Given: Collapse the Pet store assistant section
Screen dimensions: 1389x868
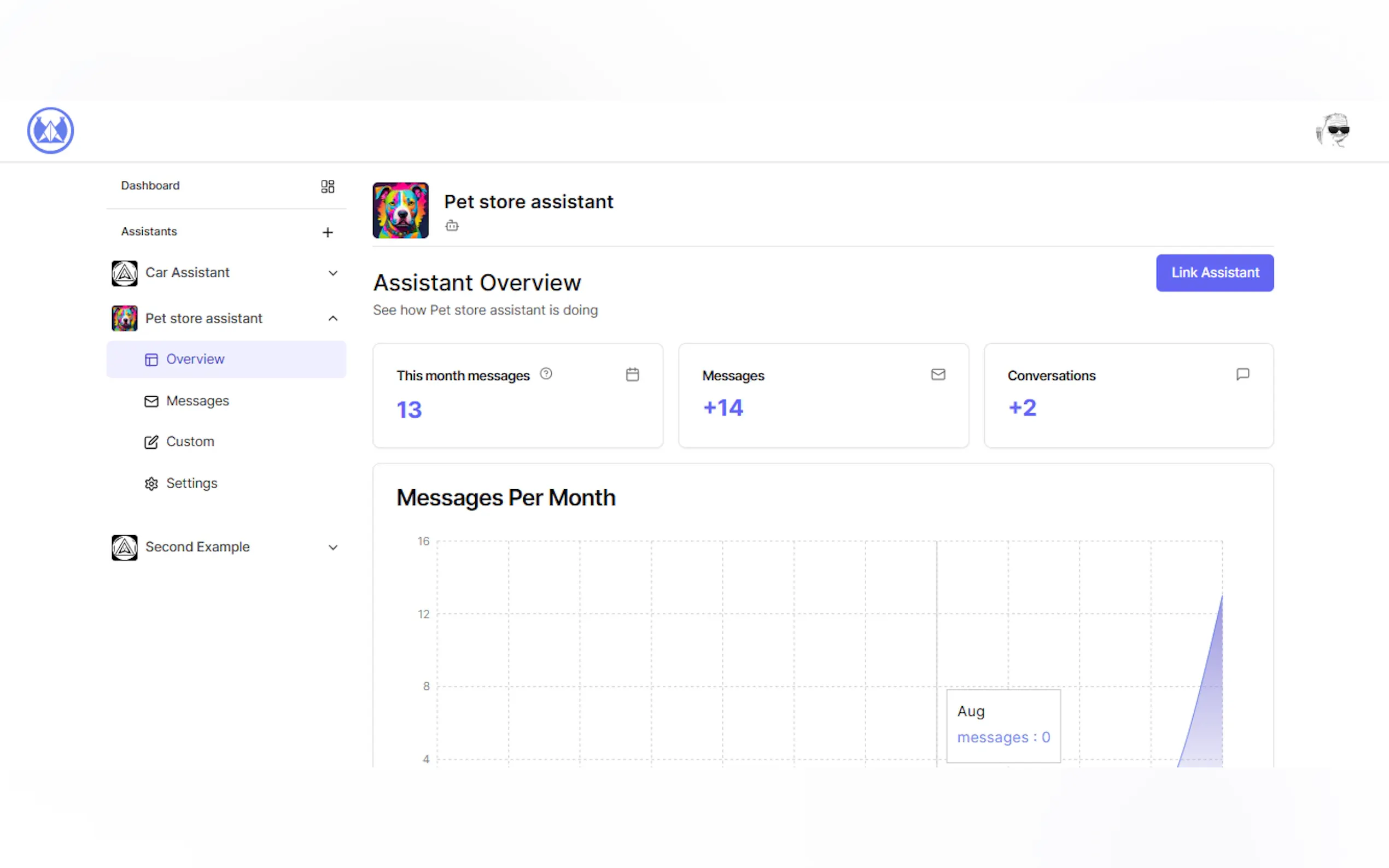Looking at the screenshot, I should click(x=332, y=318).
